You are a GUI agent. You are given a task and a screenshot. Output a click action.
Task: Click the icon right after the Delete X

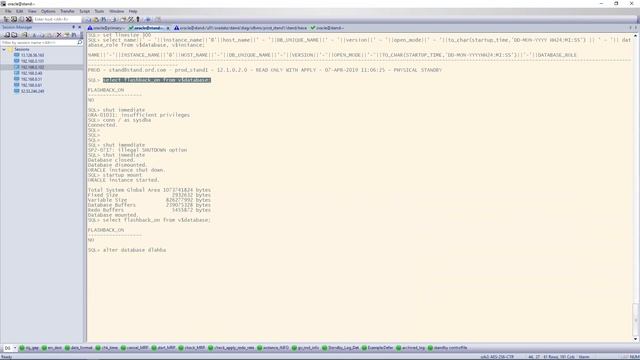pyautogui.click(x=67, y=35)
